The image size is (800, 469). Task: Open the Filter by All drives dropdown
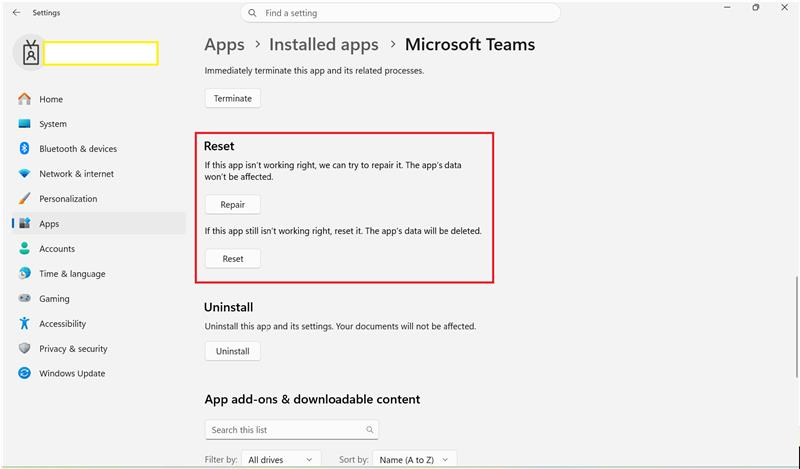[281, 459]
